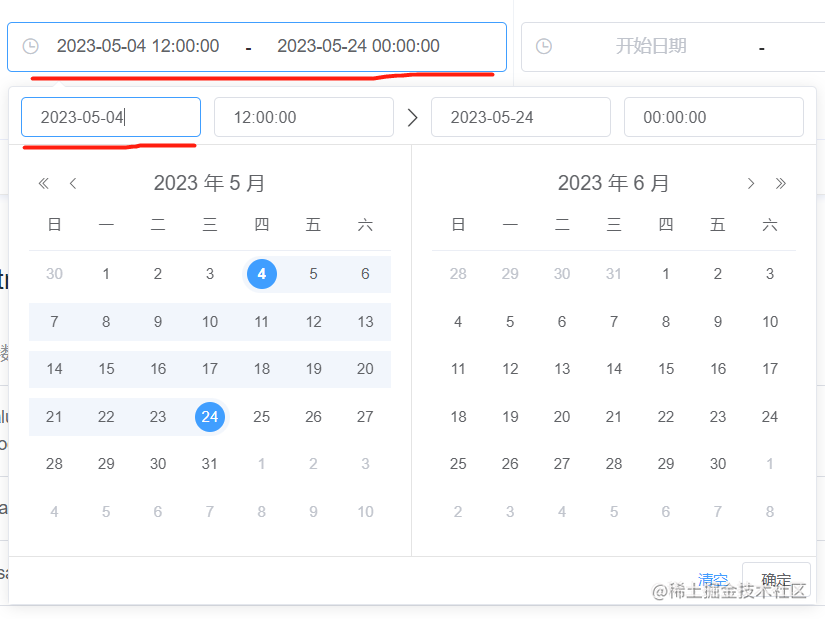
Task: Select June 1 on the right calendar
Action: pyautogui.click(x=665, y=274)
